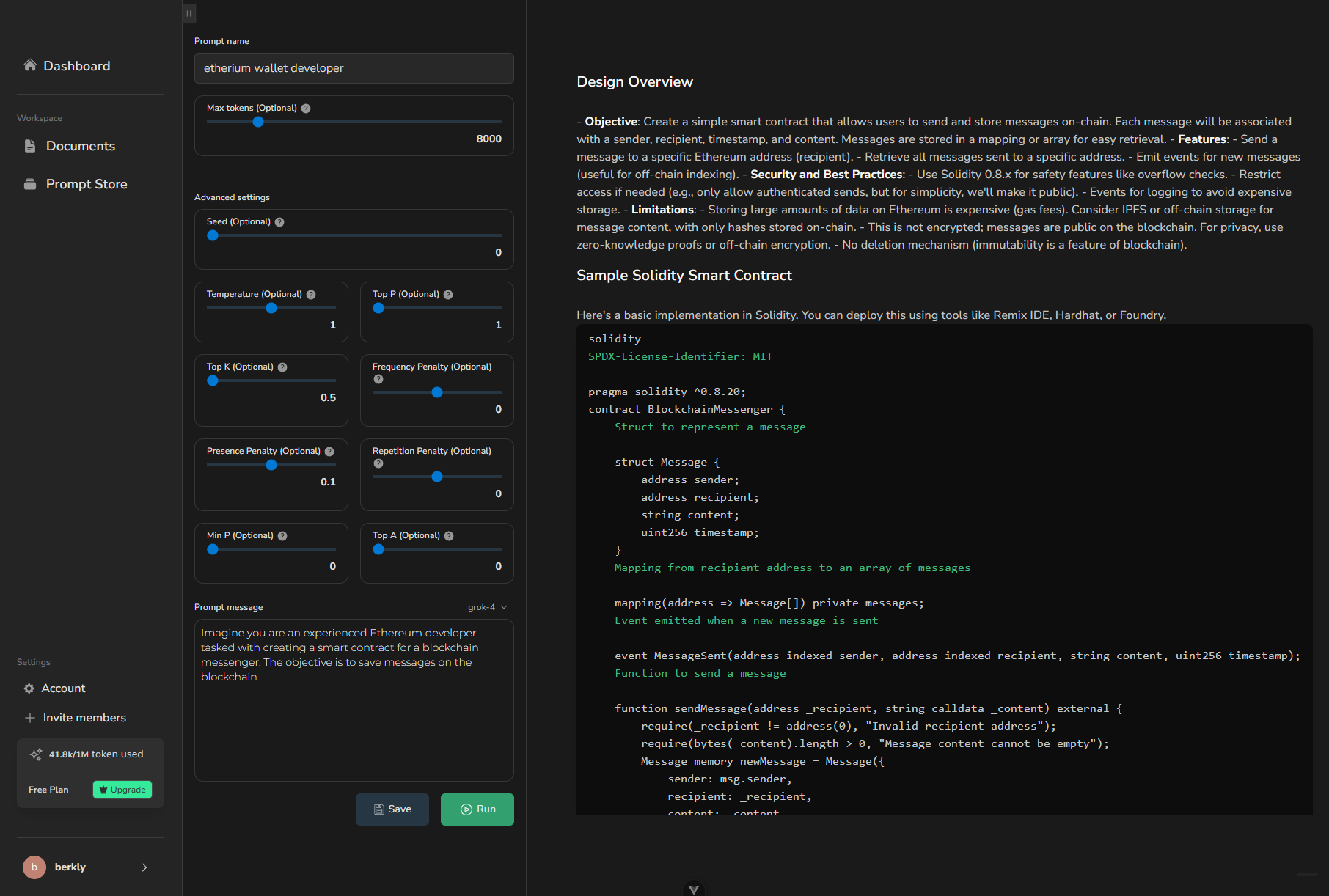The height and width of the screenshot is (896, 1329).
Task: Click the Temperature help question-mark icon
Action: pyautogui.click(x=311, y=295)
